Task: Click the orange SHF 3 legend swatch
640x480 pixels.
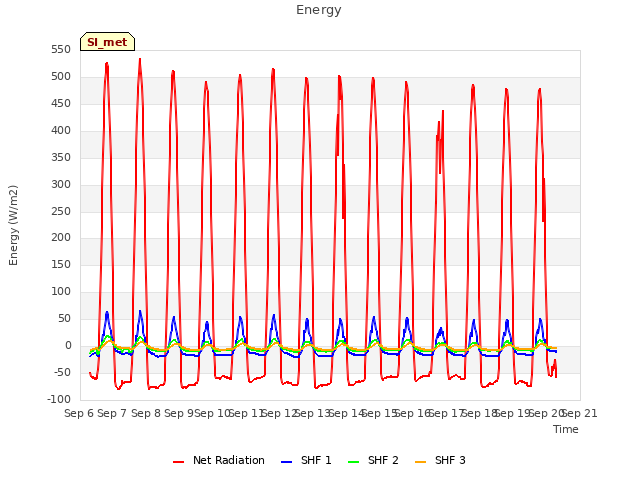Action: 420,462
